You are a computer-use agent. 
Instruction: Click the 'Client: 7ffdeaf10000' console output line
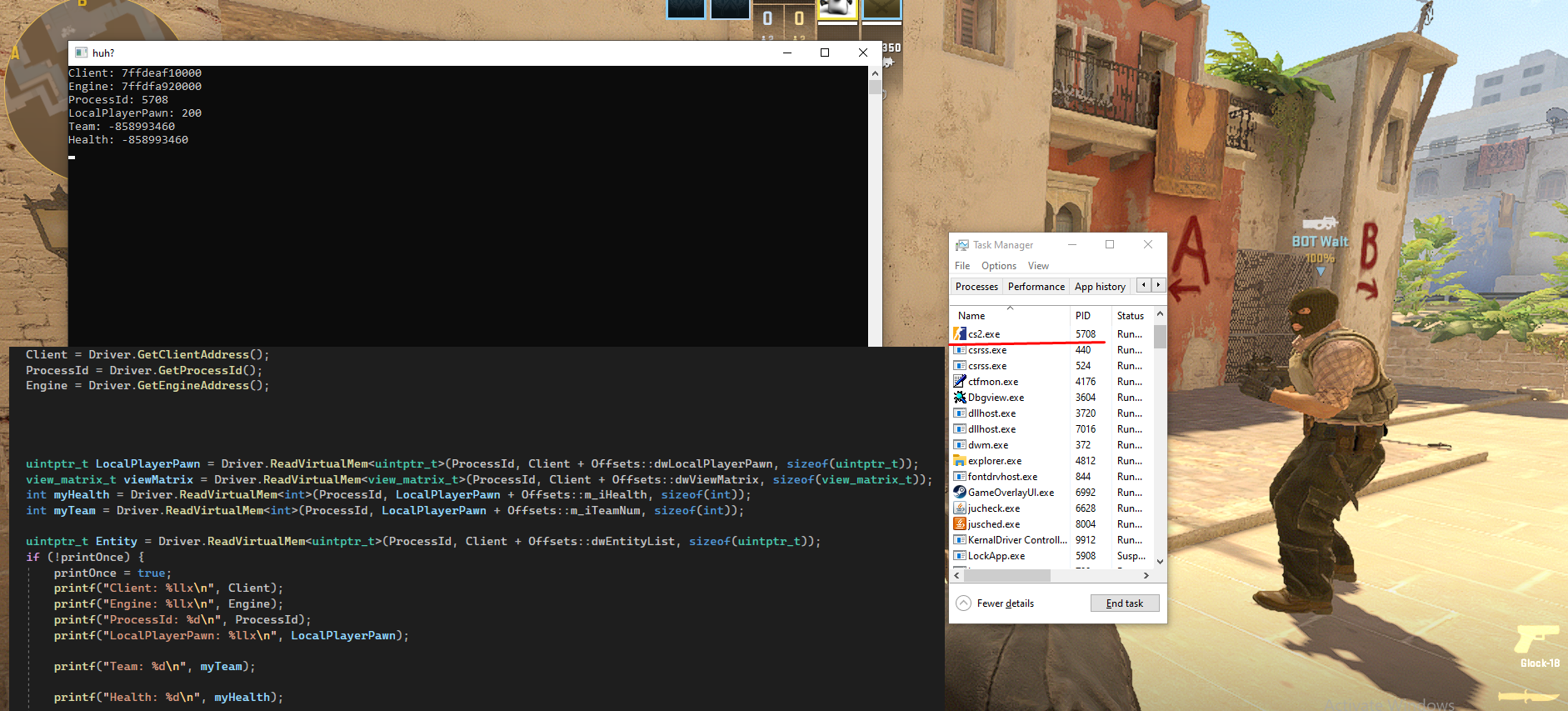coord(135,73)
